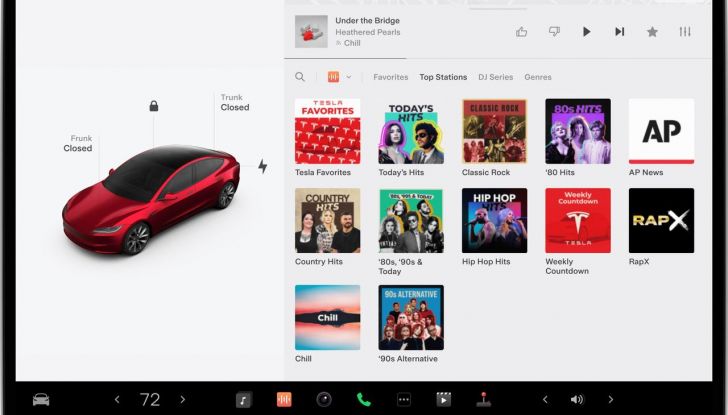Lower volume with the left chevron
The image size is (728, 415).
545,399
